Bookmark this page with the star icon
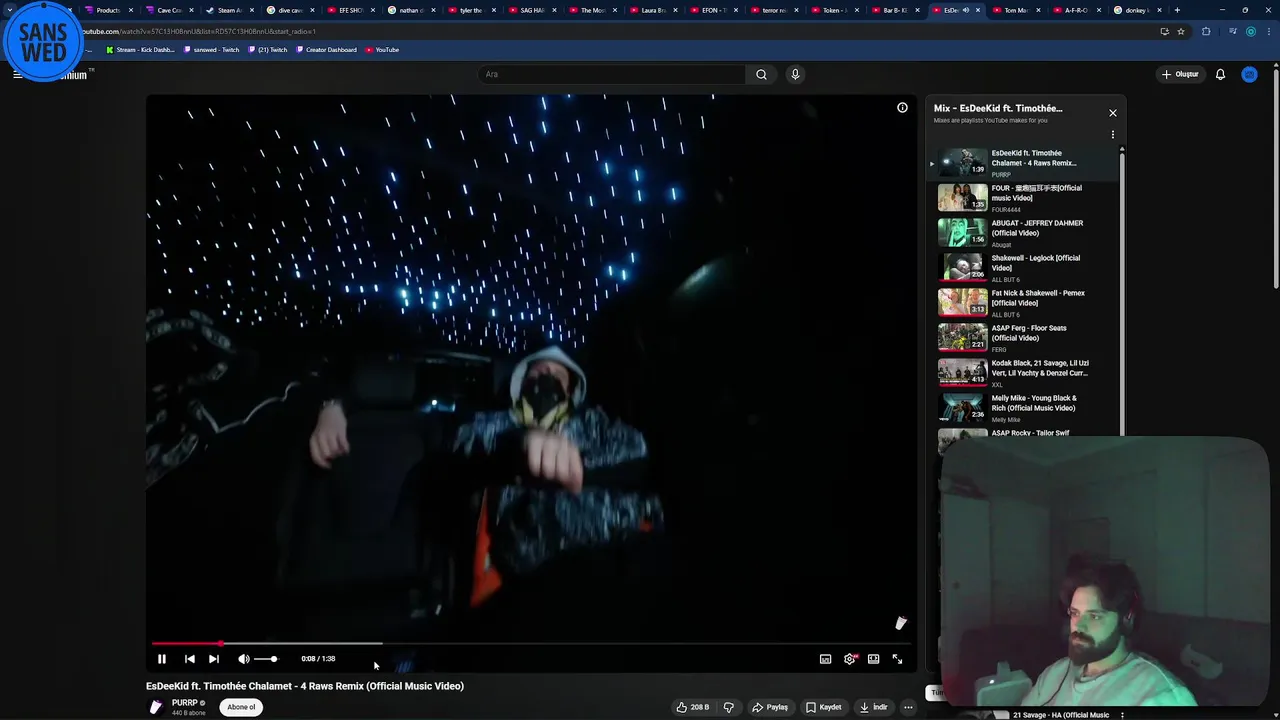This screenshot has width=1280, height=720. coord(1180,31)
